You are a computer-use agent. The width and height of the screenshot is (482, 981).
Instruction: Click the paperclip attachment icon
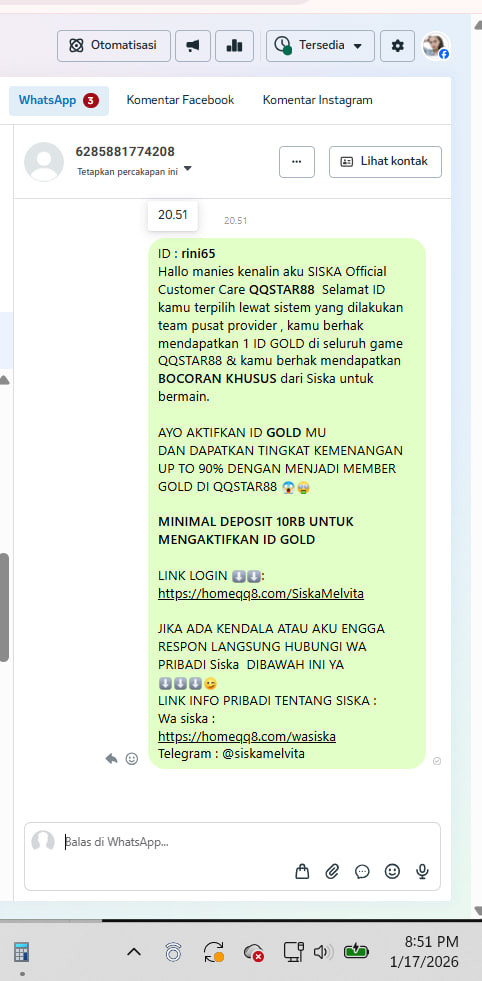332,871
